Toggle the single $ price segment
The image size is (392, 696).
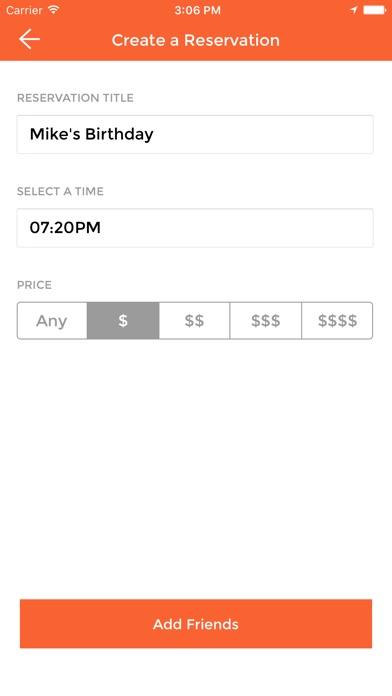pyautogui.click(x=123, y=320)
